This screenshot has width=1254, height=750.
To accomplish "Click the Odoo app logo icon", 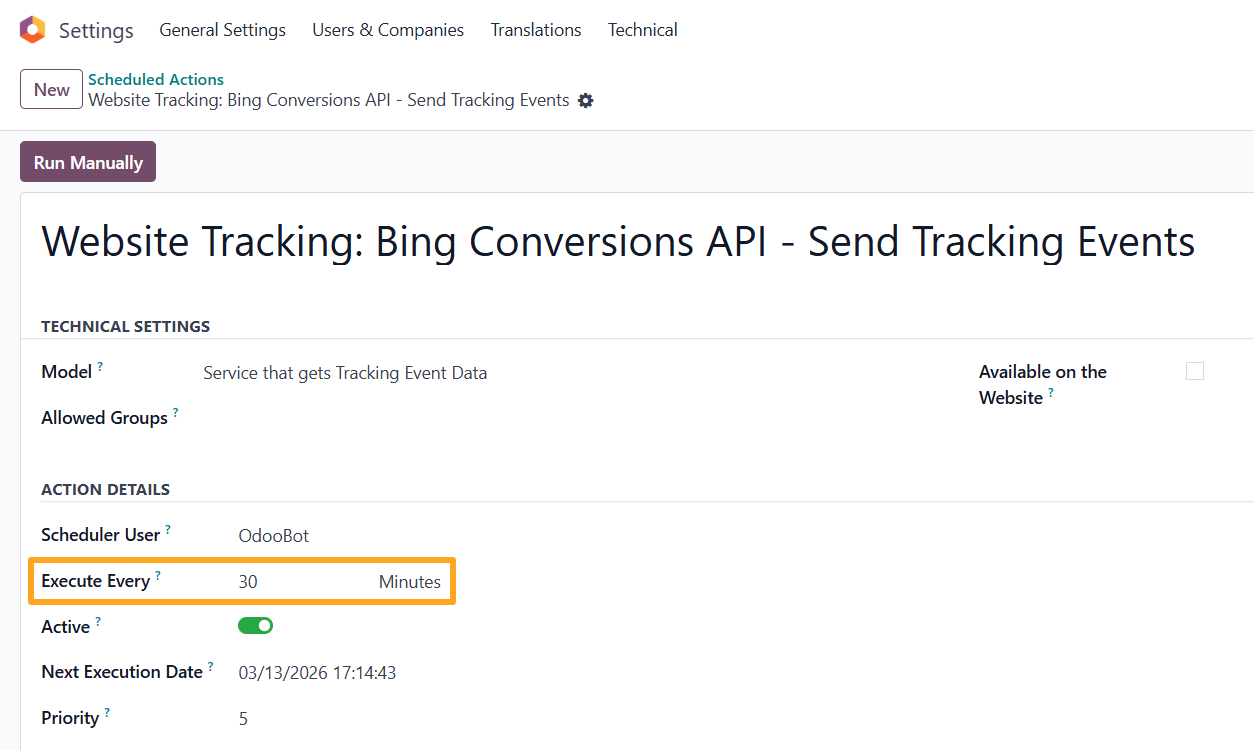I will click(33, 30).
